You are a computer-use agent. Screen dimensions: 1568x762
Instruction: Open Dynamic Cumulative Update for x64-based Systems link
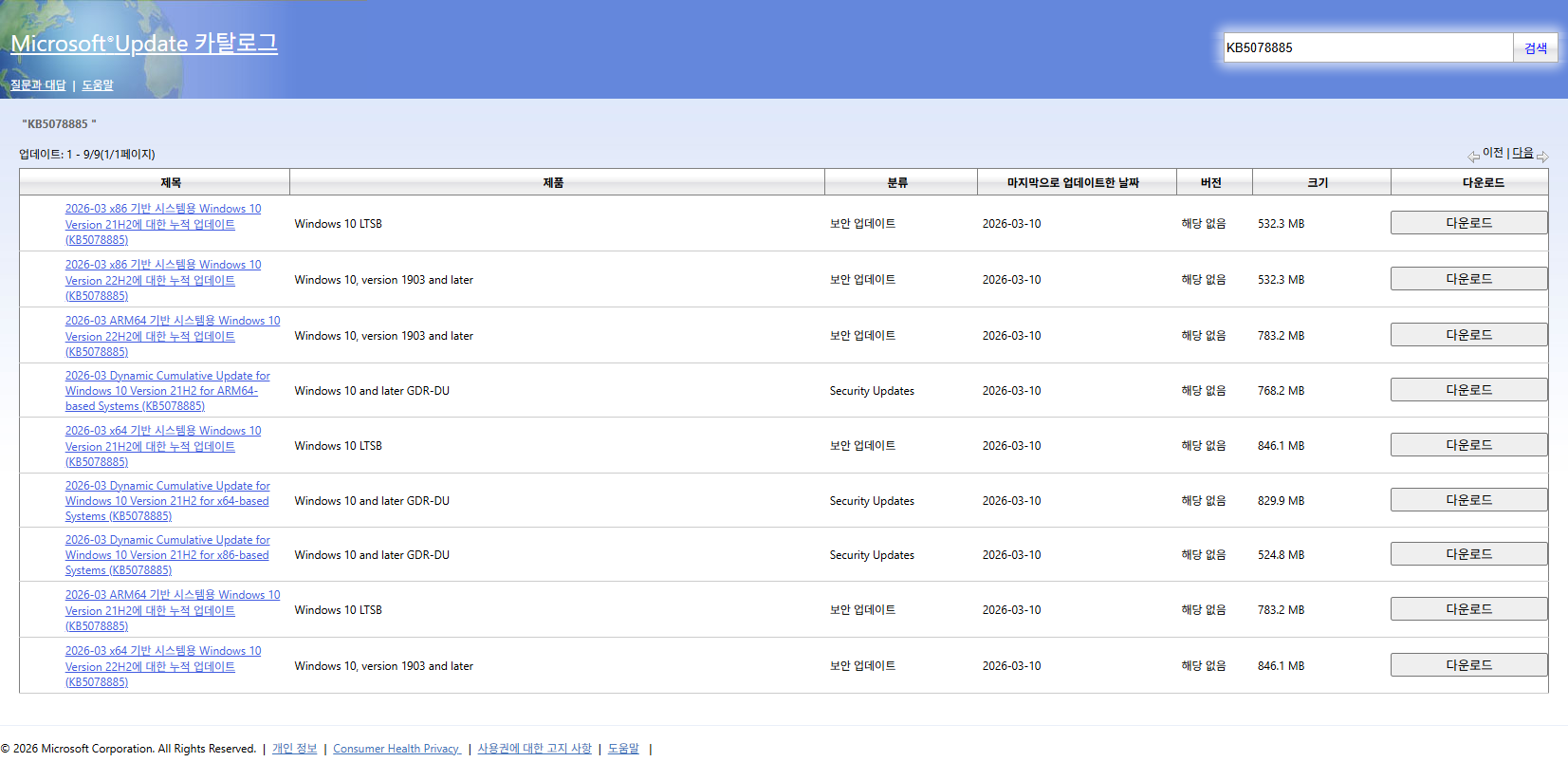coord(168,501)
